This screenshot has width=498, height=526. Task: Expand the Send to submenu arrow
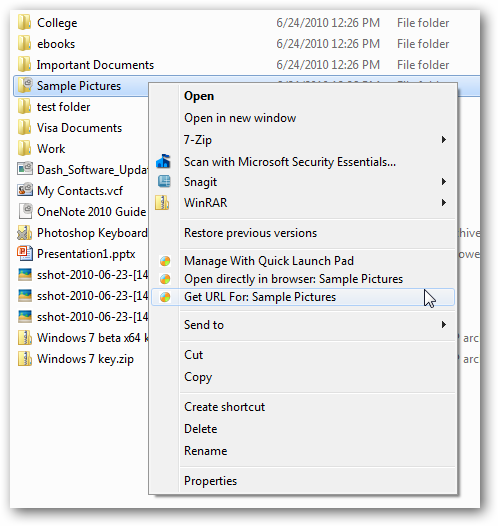click(x=444, y=325)
